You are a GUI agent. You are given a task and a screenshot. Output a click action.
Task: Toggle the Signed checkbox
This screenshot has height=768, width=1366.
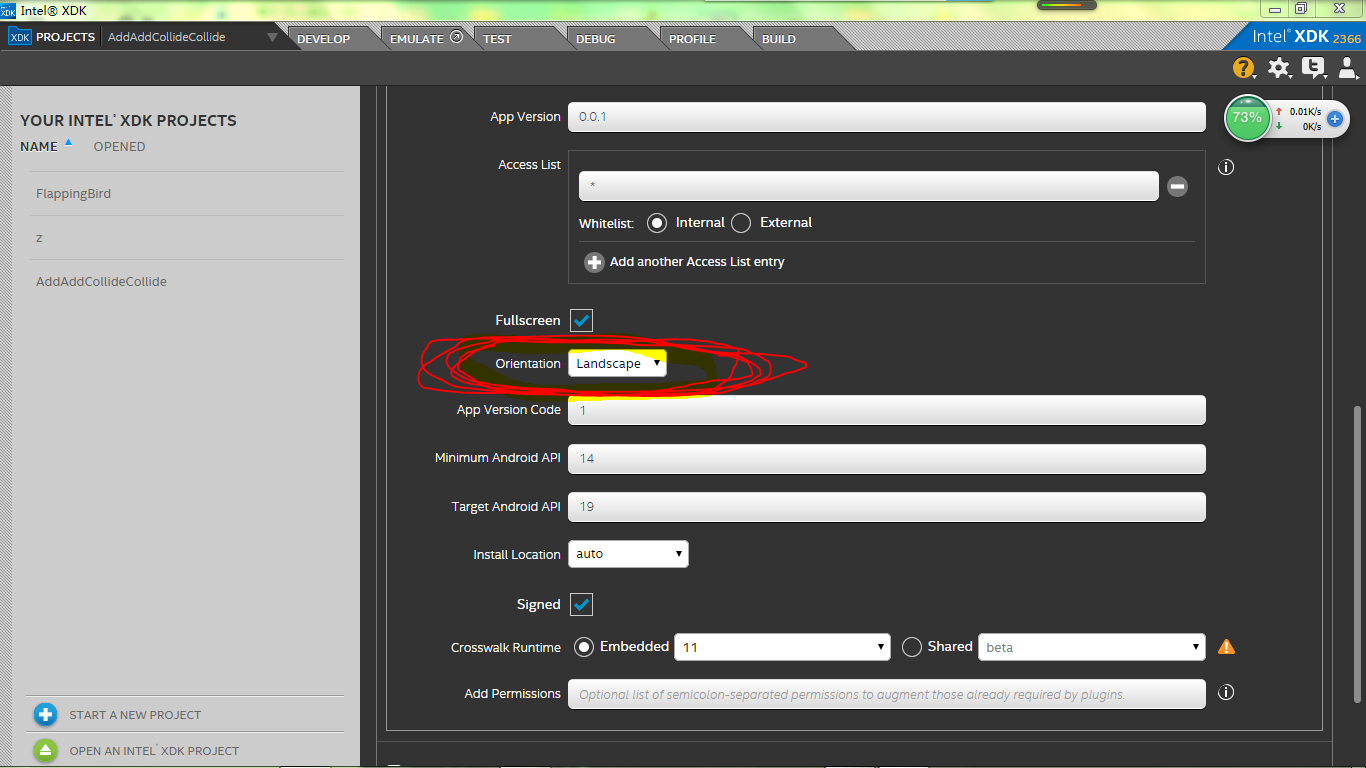(x=581, y=604)
